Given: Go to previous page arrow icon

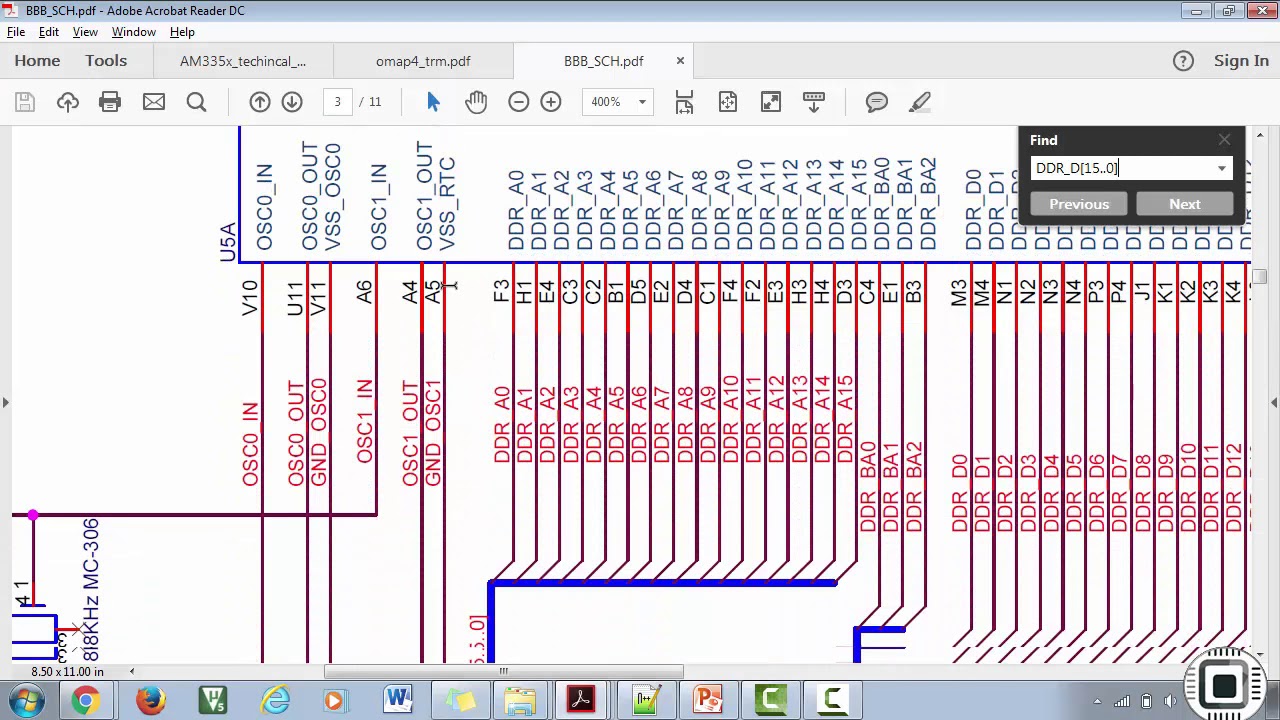Looking at the screenshot, I should [260, 102].
